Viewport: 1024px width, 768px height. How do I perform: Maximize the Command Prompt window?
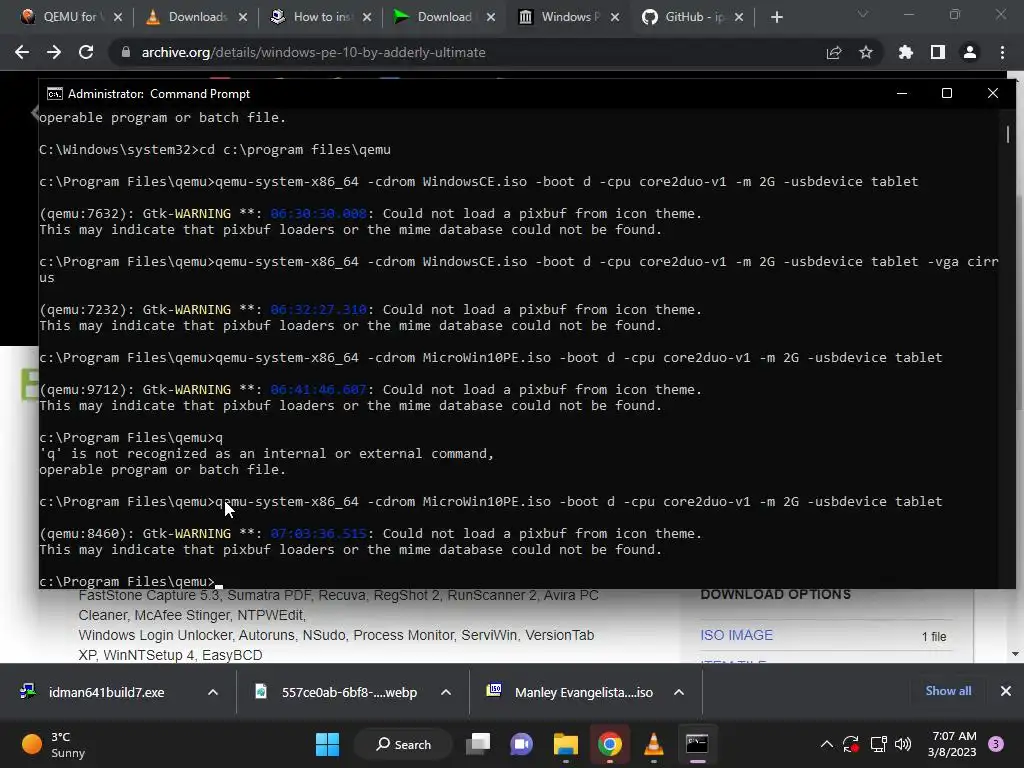(x=947, y=93)
